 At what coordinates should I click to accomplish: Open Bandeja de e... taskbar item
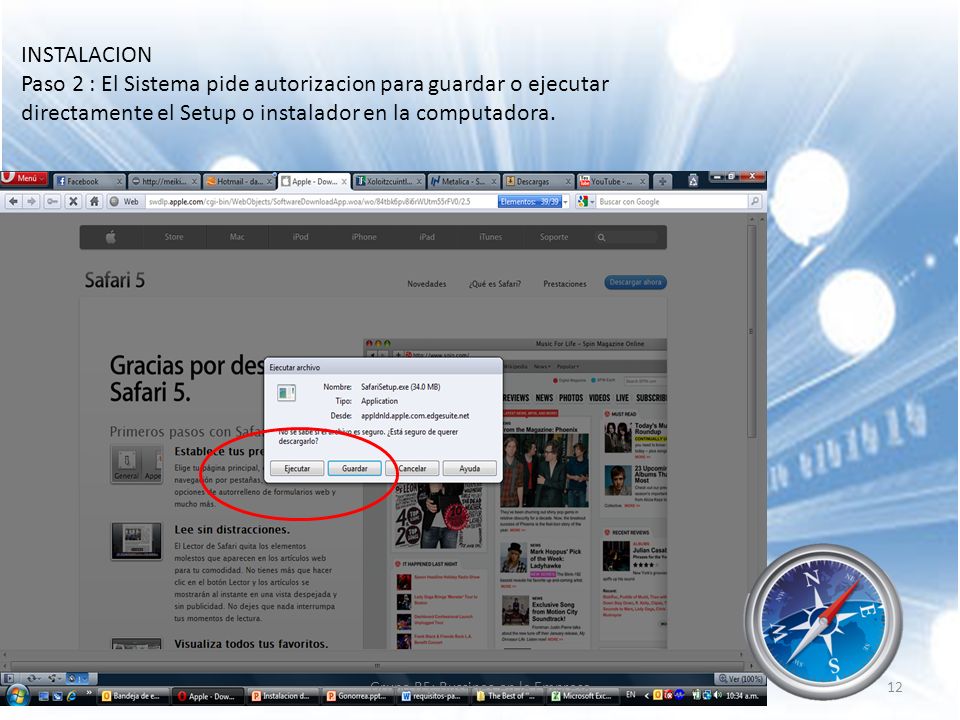(134, 696)
